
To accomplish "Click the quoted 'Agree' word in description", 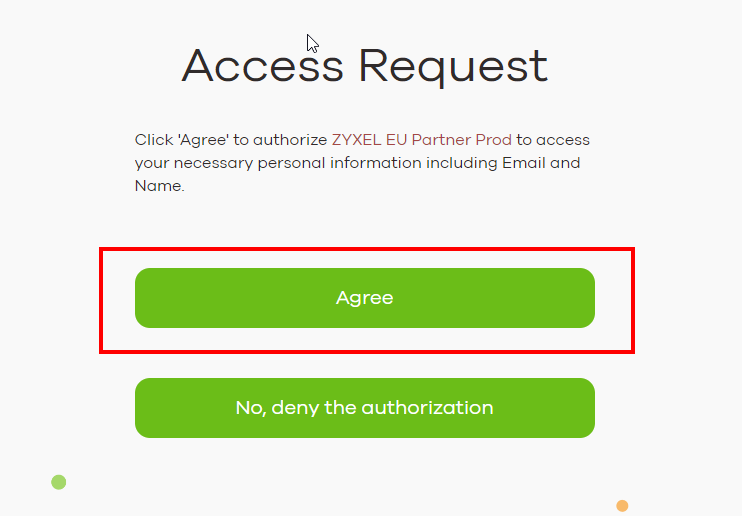I will (203, 140).
